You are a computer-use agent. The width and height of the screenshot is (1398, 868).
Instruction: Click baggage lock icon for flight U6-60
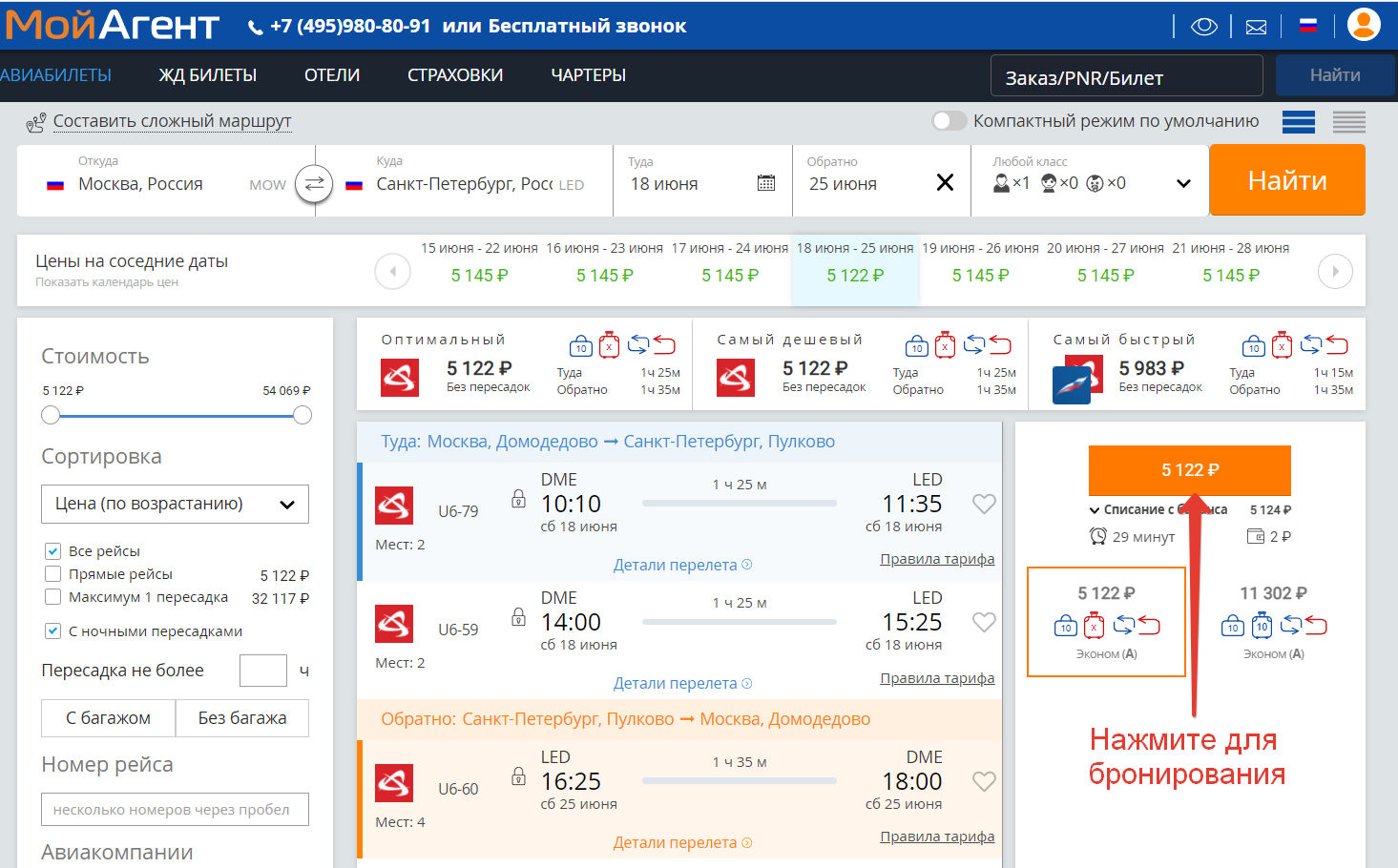tap(518, 775)
